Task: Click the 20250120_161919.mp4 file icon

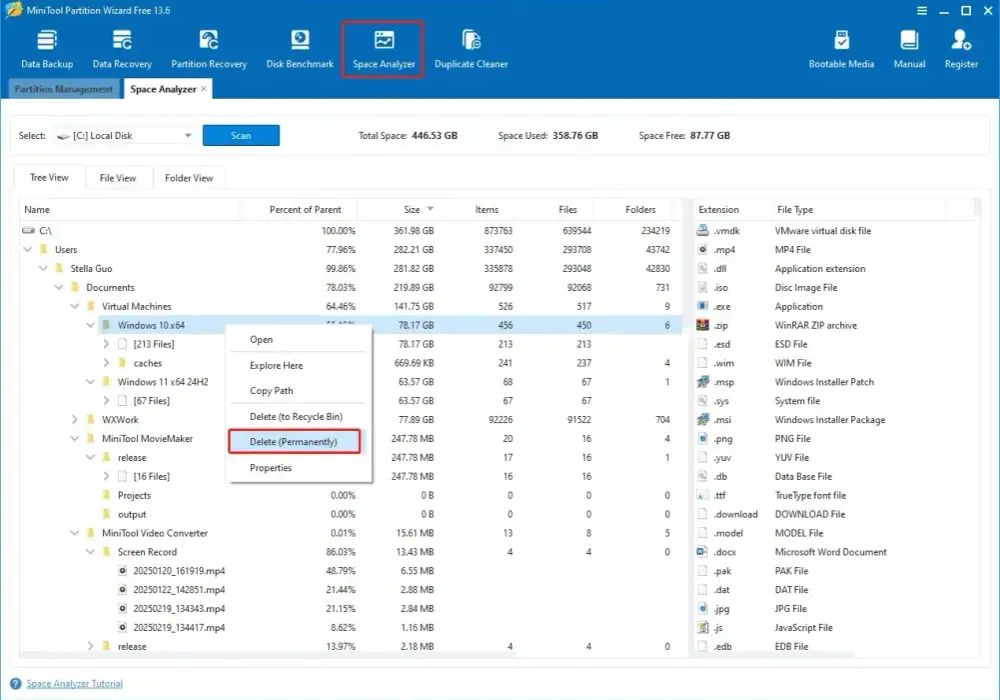Action: (122, 571)
